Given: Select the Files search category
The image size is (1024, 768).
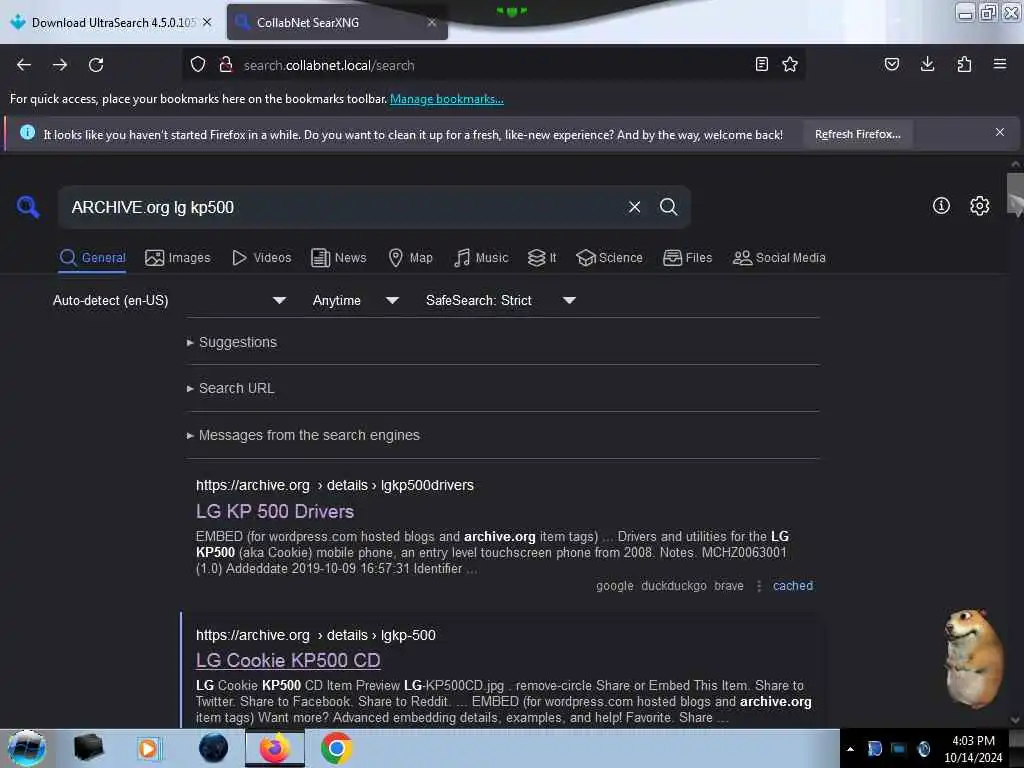Looking at the screenshot, I should [687, 258].
